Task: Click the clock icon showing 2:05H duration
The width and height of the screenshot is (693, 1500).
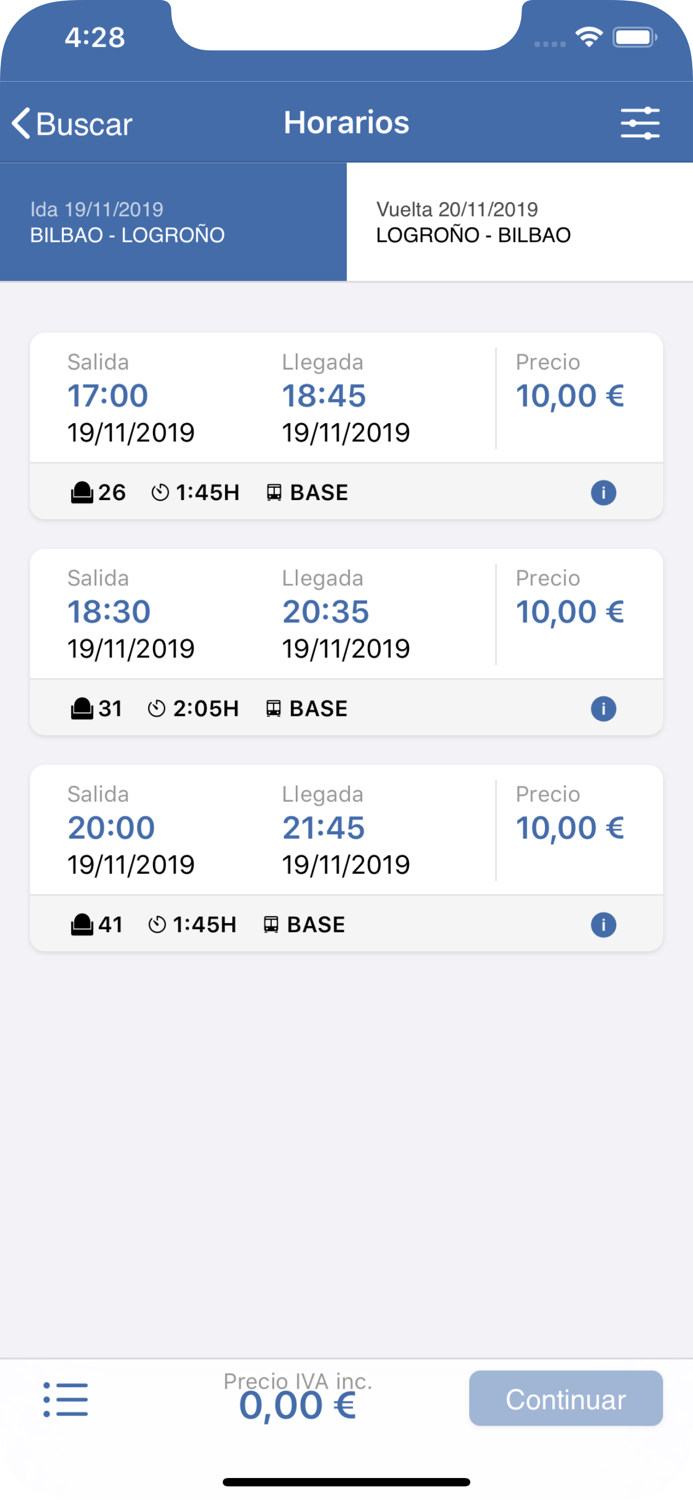Action: coord(156,708)
